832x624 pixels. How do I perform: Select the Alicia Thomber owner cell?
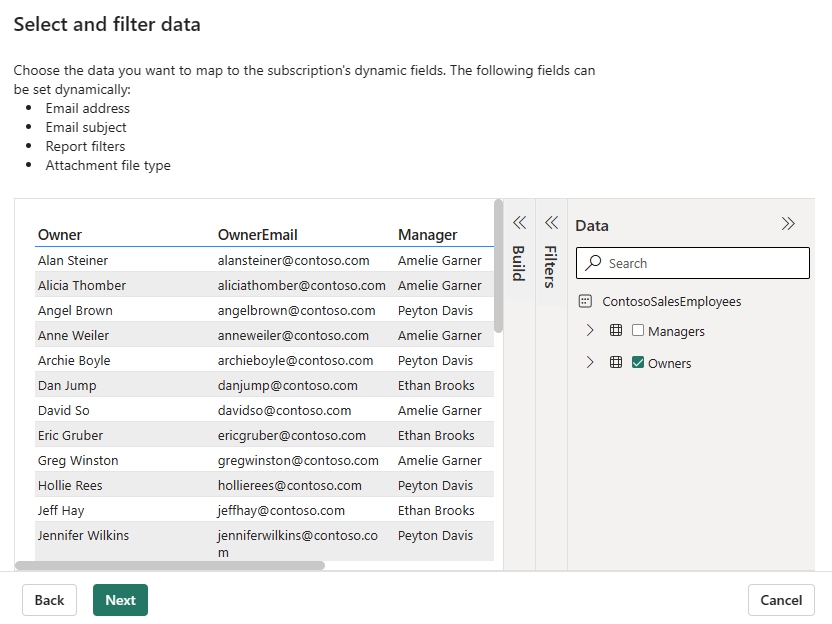(x=82, y=285)
